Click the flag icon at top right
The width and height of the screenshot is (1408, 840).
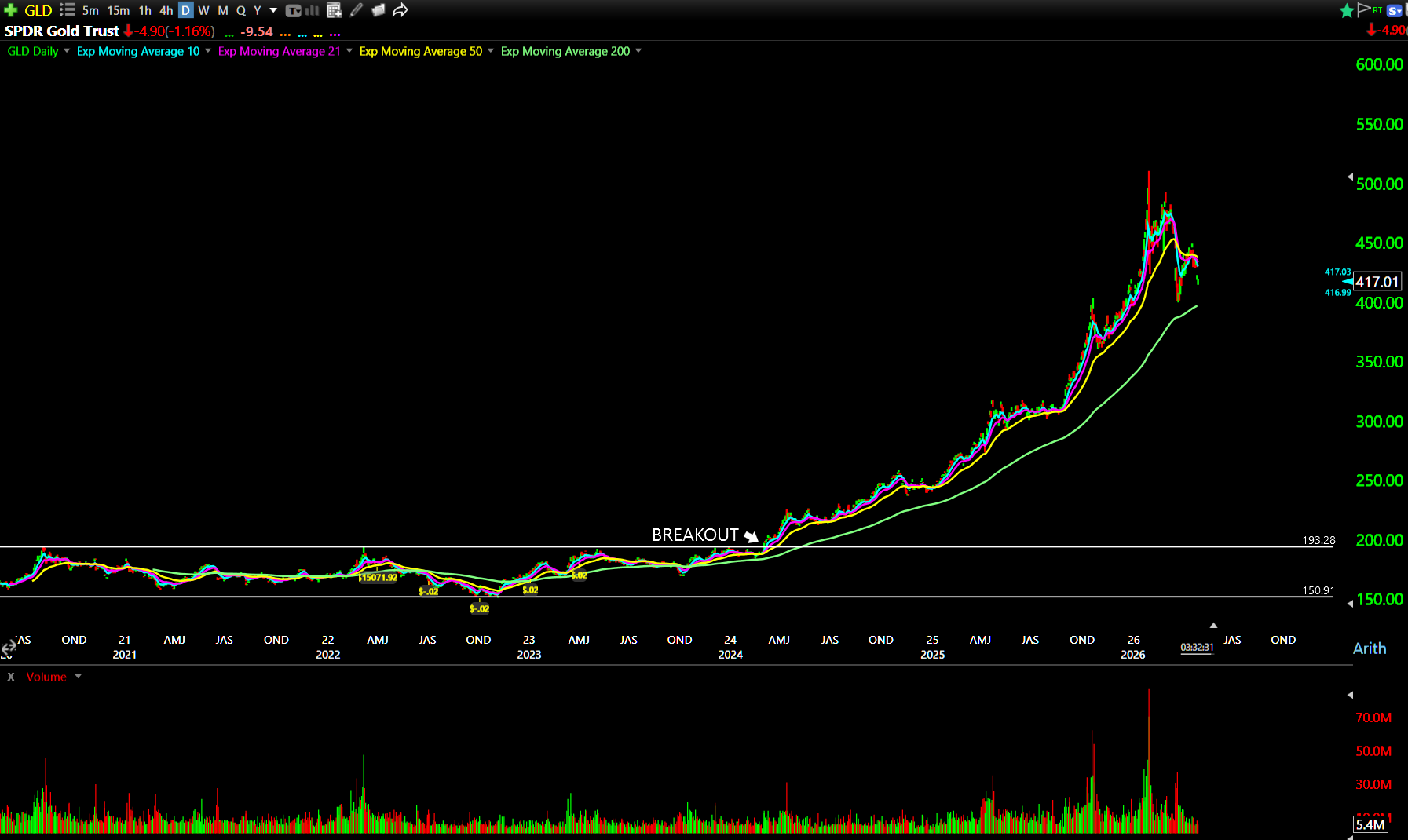coord(1363,9)
